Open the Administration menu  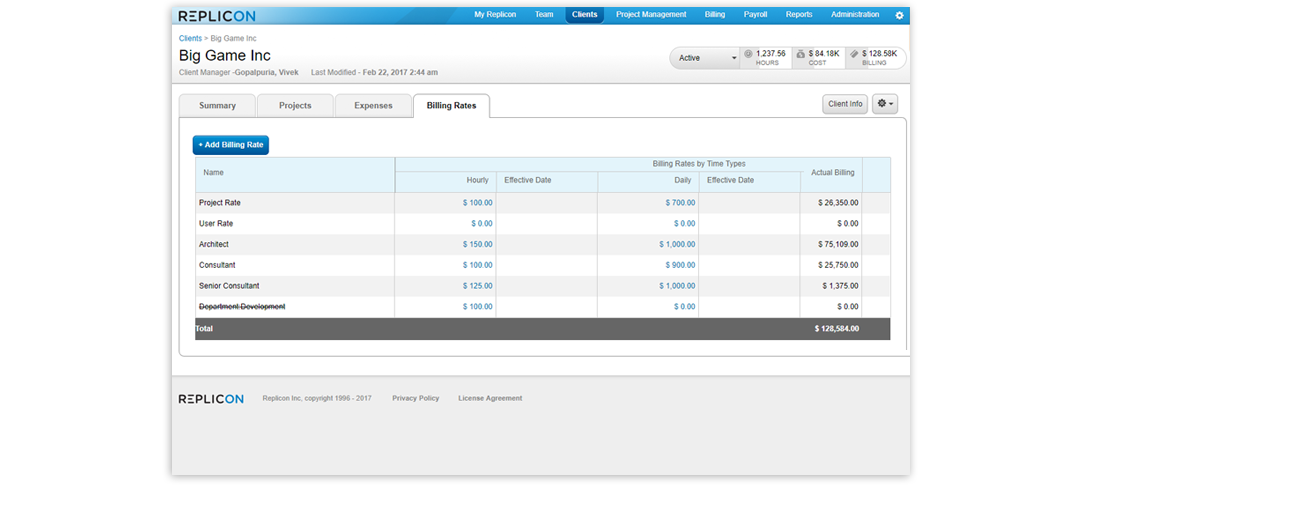point(855,15)
